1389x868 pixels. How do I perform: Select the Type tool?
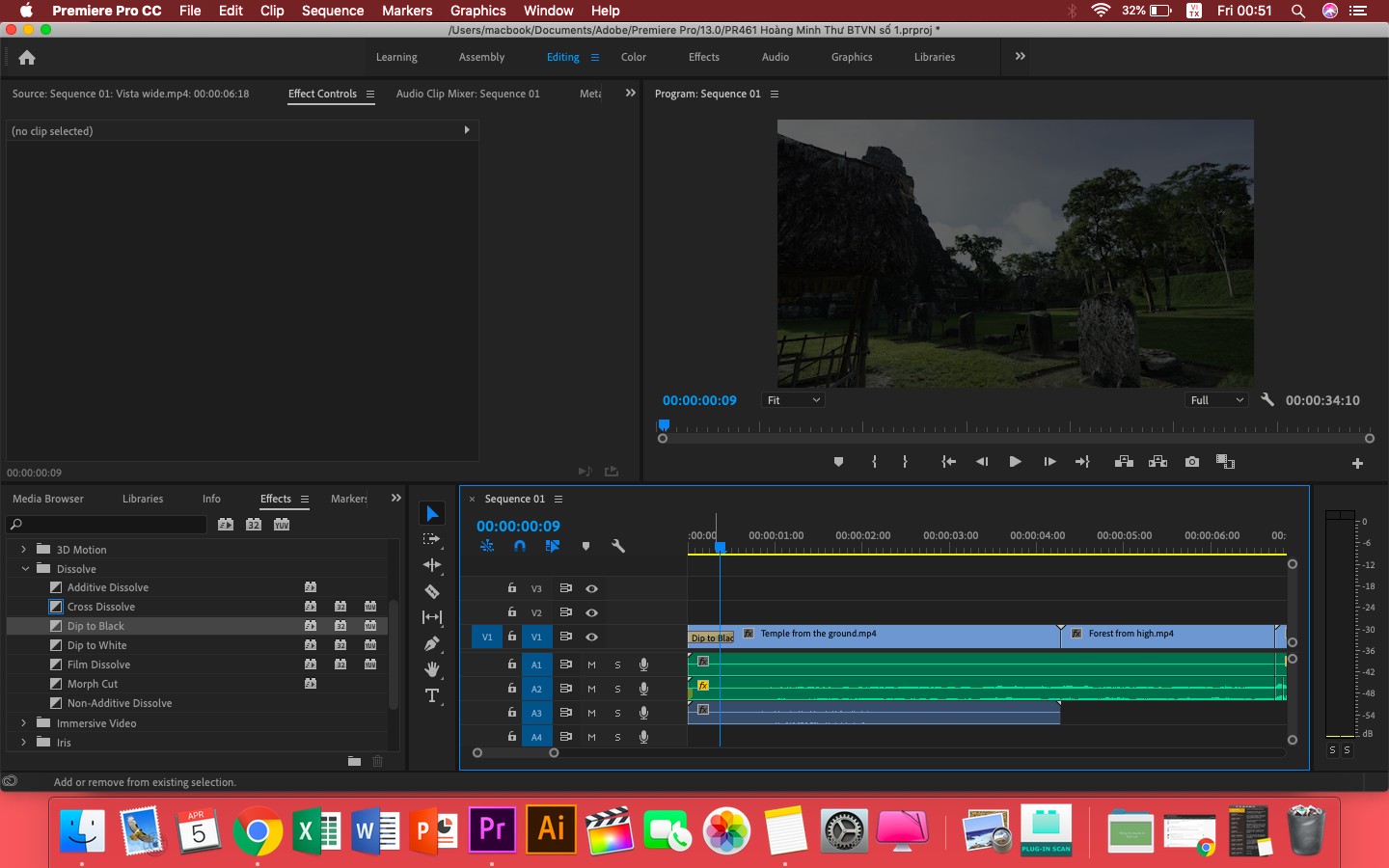[432, 695]
